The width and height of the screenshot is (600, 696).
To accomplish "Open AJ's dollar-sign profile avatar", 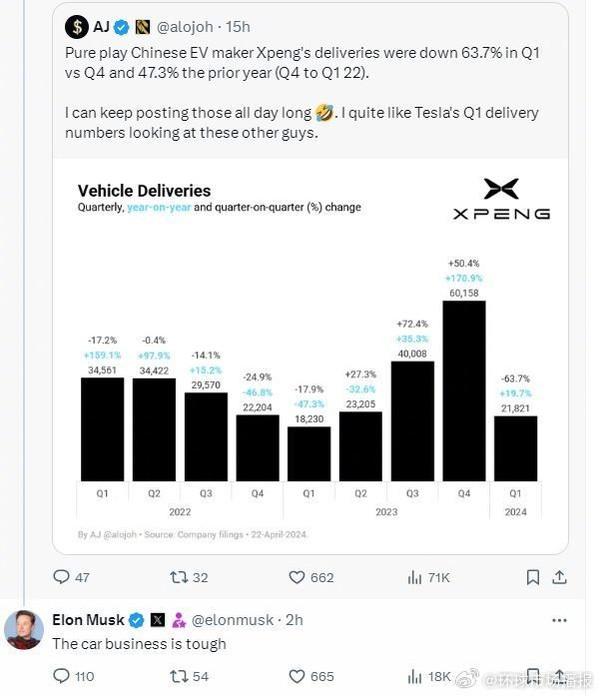I will pyautogui.click(x=76, y=26).
